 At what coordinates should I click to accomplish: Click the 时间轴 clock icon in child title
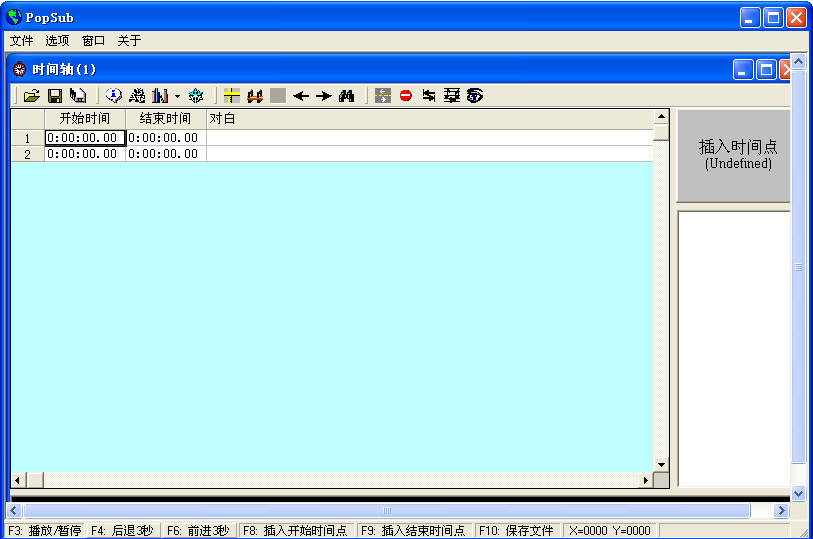(x=19, y=69)
